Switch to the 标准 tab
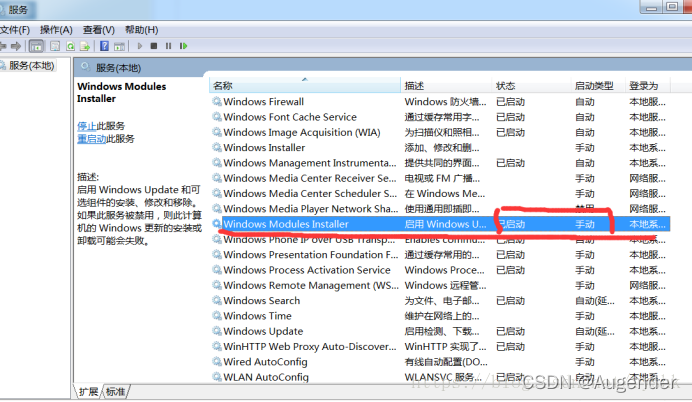Screen dimensions: 692x402 [116, 391]
